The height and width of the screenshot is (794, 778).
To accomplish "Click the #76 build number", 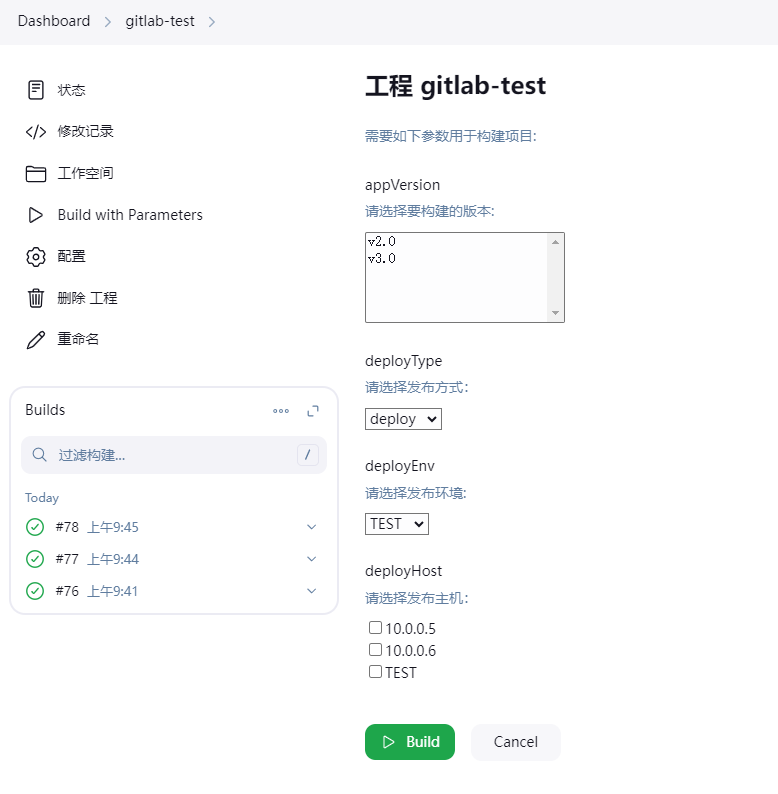I will point(67,591).
